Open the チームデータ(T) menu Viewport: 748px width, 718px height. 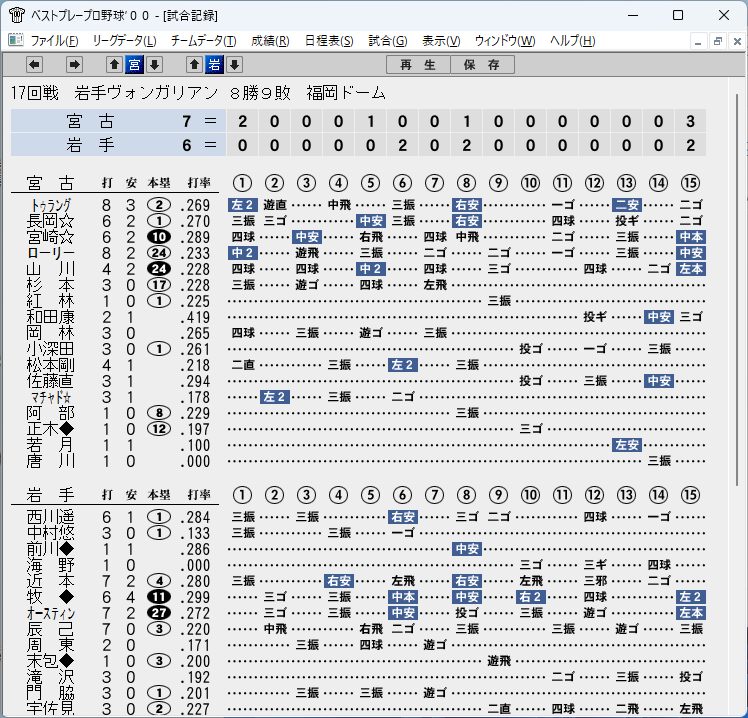pyautogui.click(x=204, y=41)
